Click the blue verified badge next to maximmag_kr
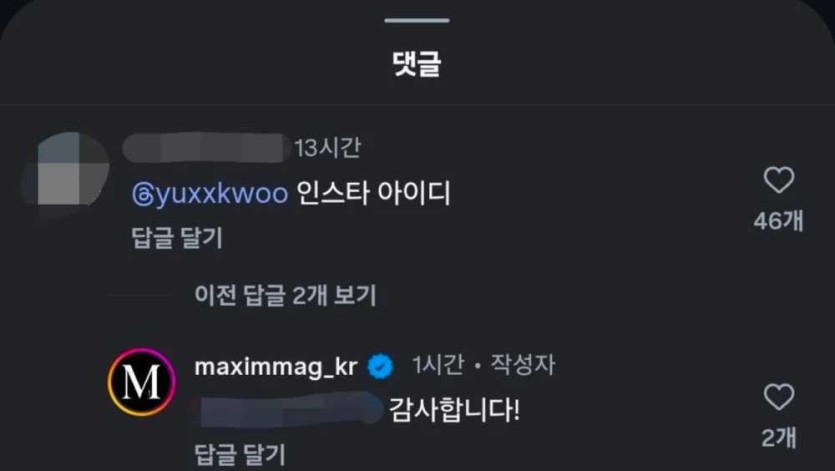The width and height of the screenshot is (835, 471). [x=380, y=367]
